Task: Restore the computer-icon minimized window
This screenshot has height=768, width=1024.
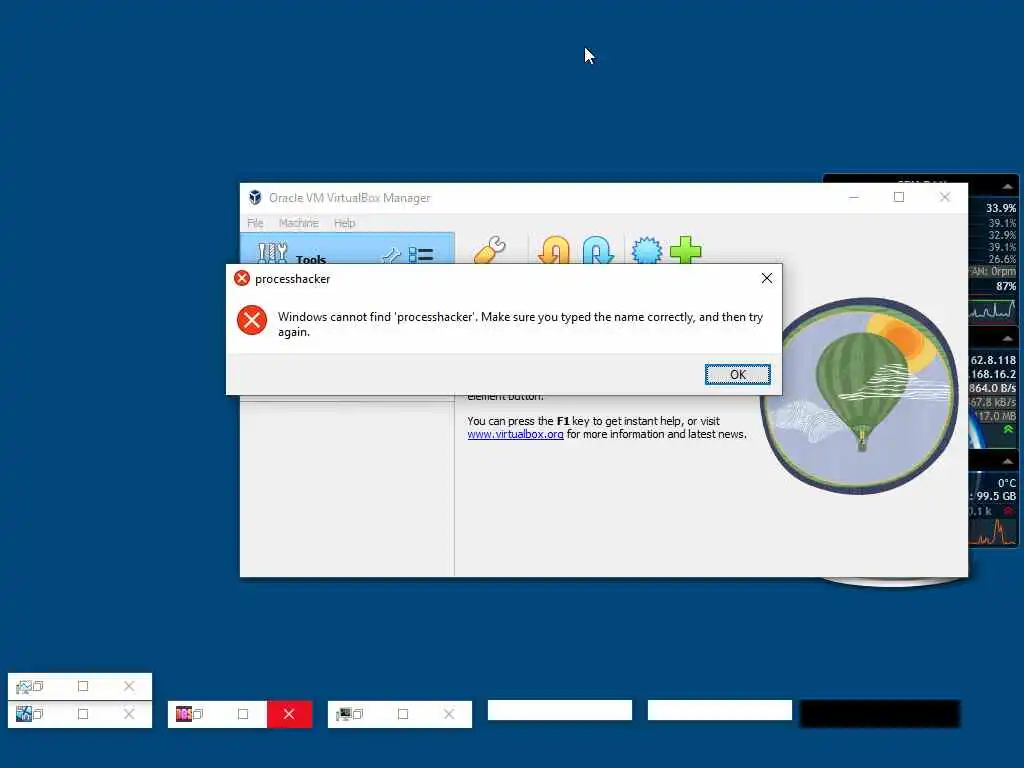Action: [358, 714]
